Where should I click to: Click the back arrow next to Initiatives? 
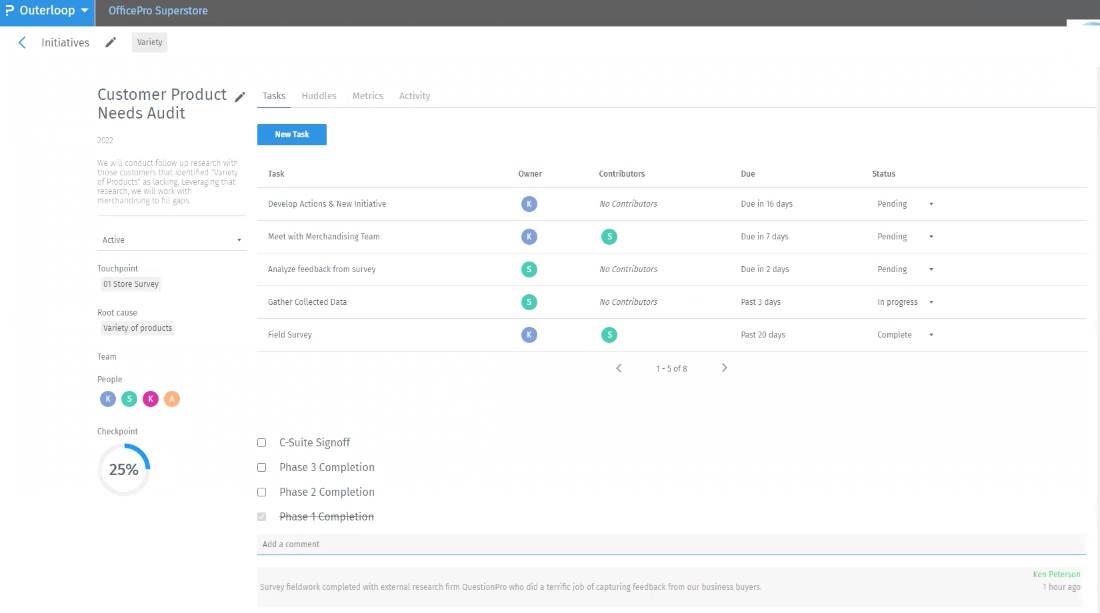(x=22, y=43)
